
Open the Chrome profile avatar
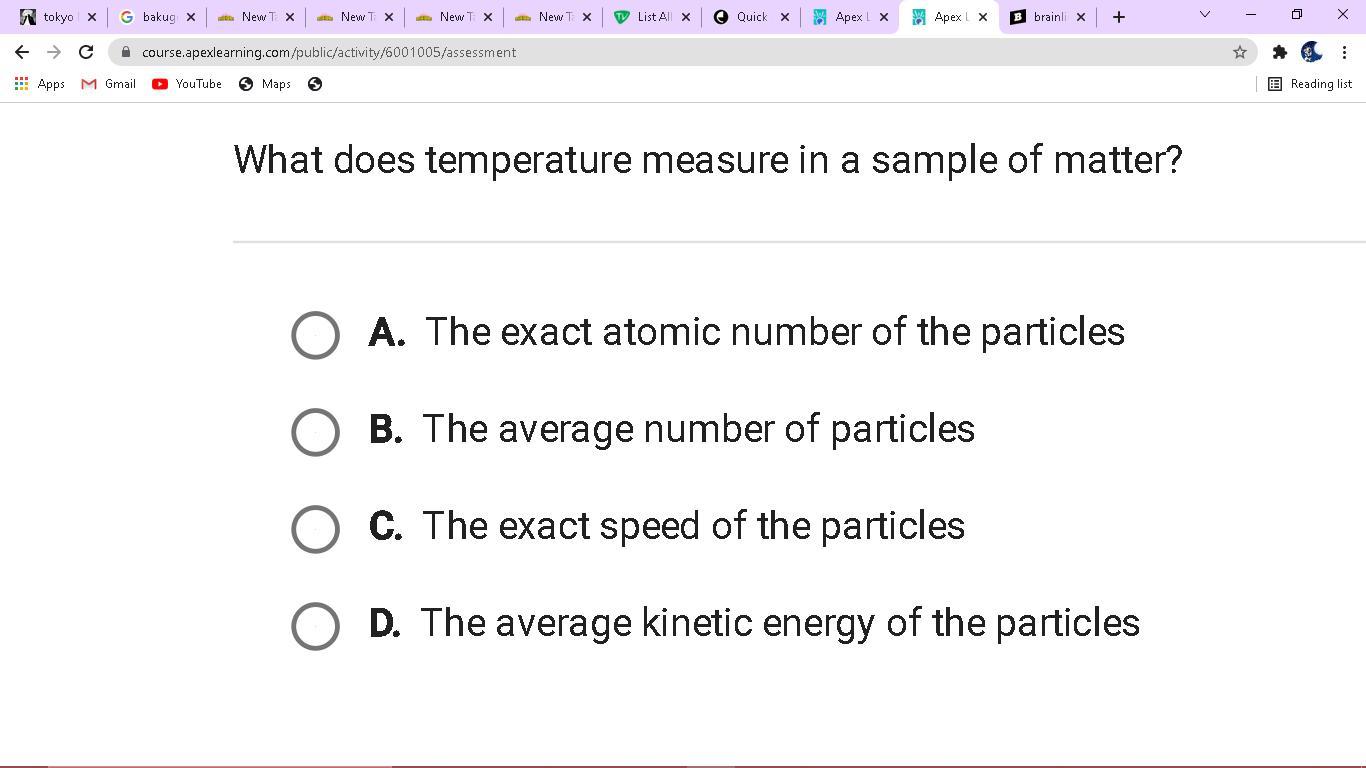[x=1311, y=52]
